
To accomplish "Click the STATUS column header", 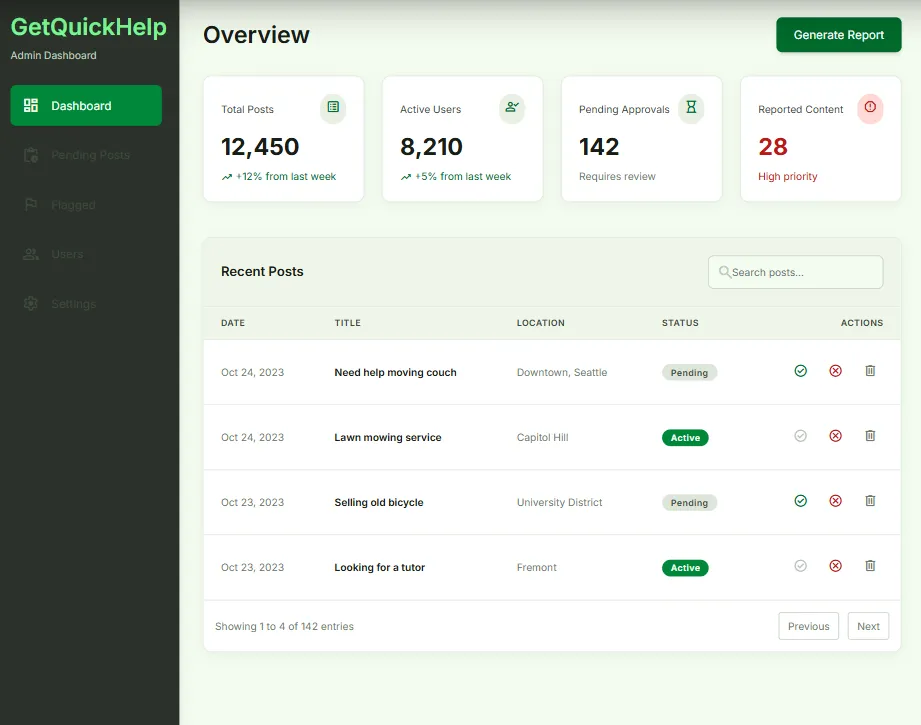I will tap(680, 323).
